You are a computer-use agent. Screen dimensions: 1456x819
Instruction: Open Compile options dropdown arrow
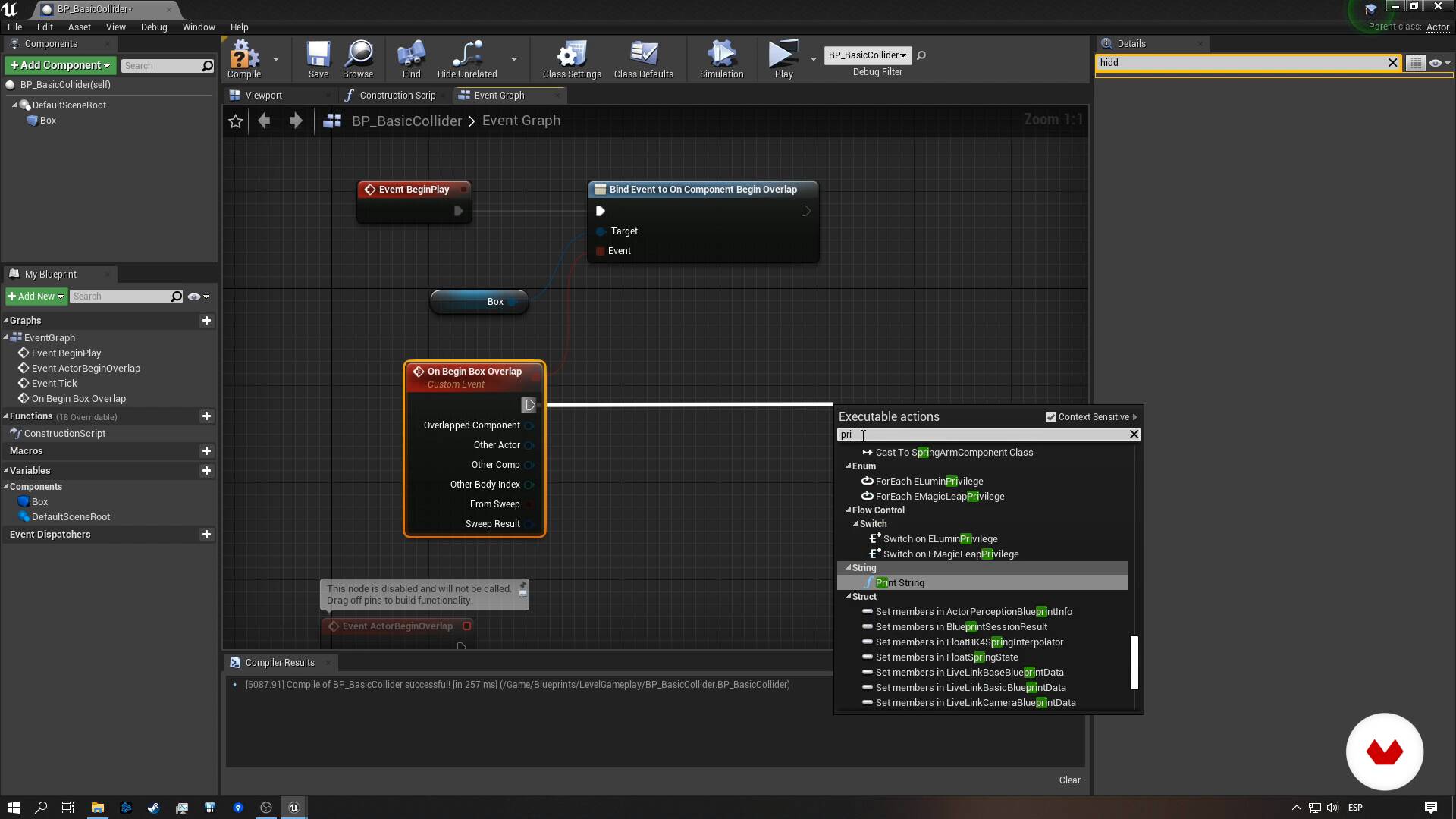point(275,59)
